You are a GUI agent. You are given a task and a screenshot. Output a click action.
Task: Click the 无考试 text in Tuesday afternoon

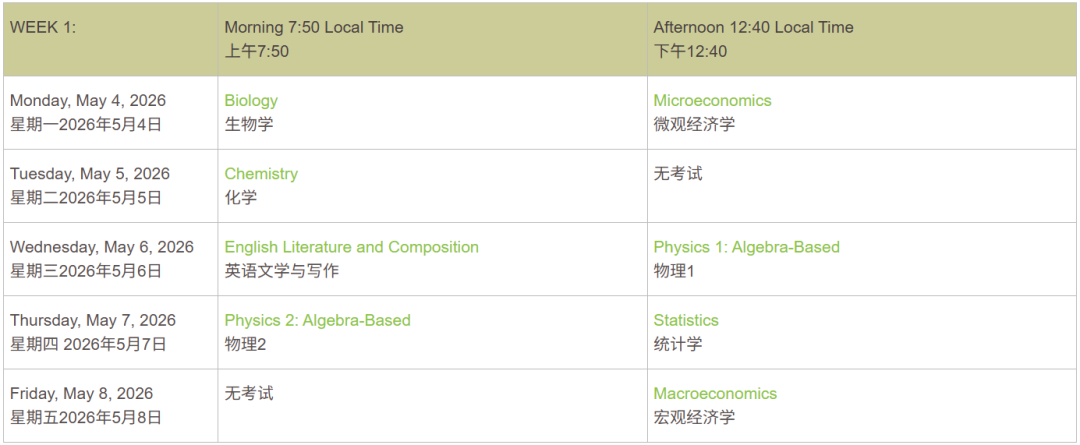(678, 173)
